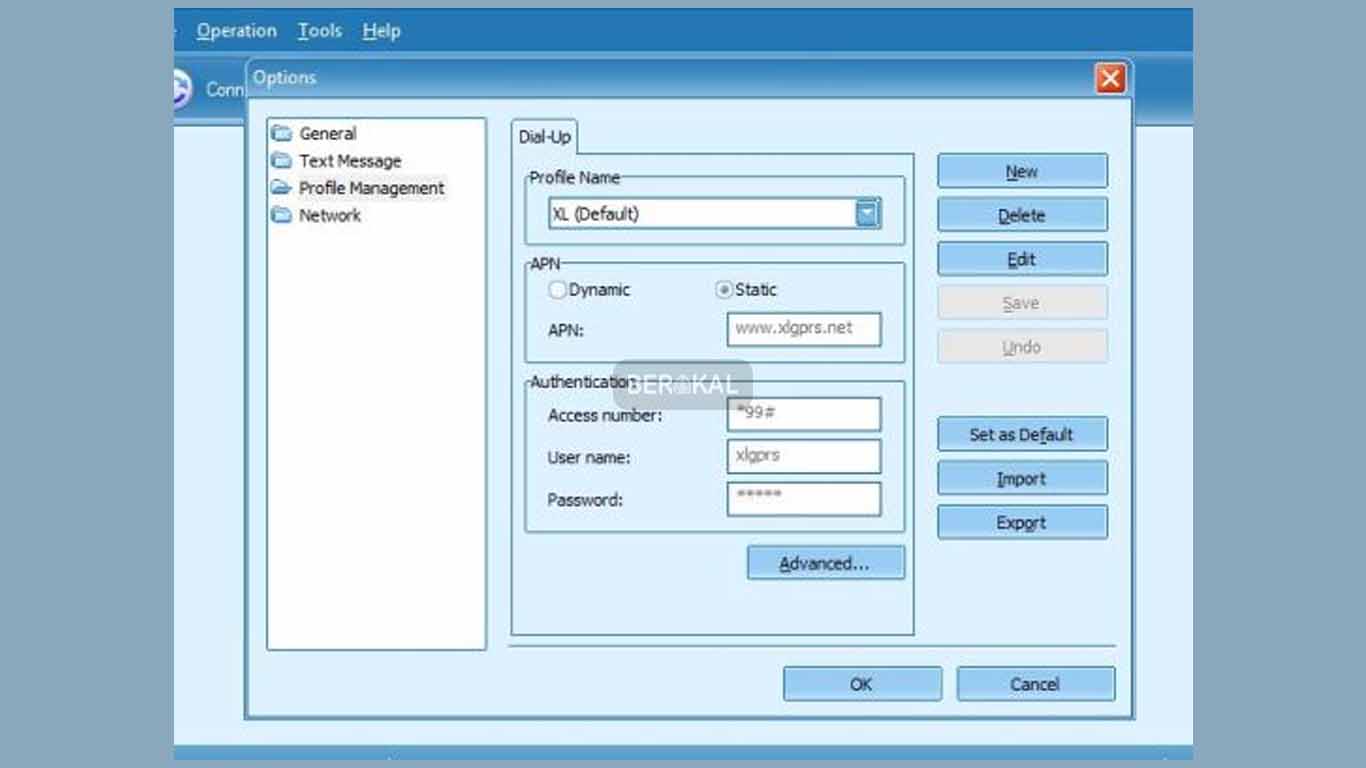Select the Dynamic APN radio button
Image resolution: width=1366 pixels, height=768 pixels.
[x=557, y=290]
